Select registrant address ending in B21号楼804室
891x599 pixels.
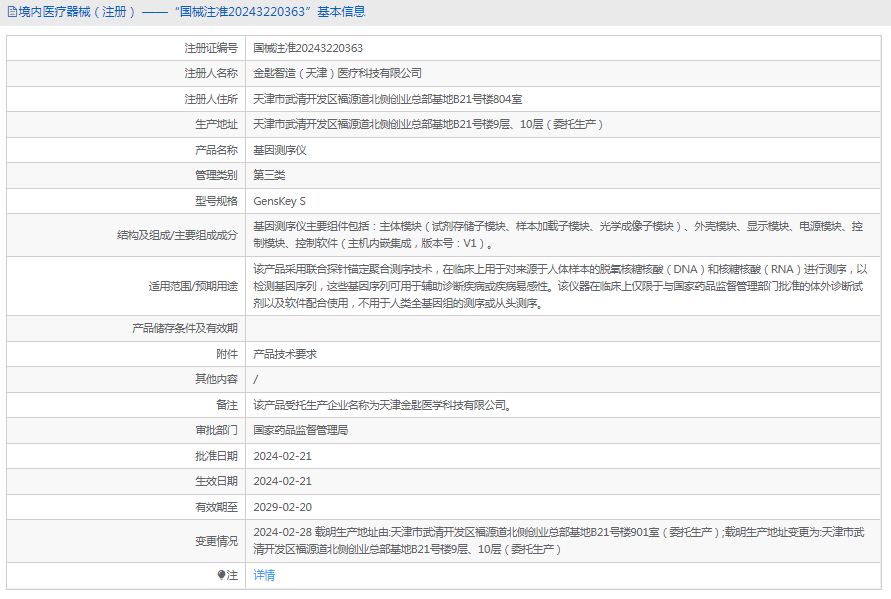(388, 99)
